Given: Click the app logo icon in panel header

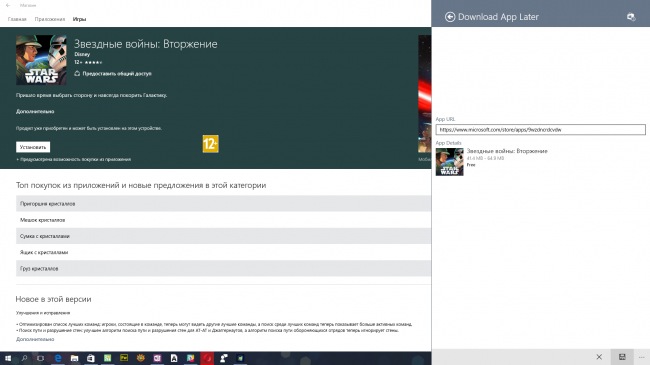Looking at the screenshot, I should point(631,17).
